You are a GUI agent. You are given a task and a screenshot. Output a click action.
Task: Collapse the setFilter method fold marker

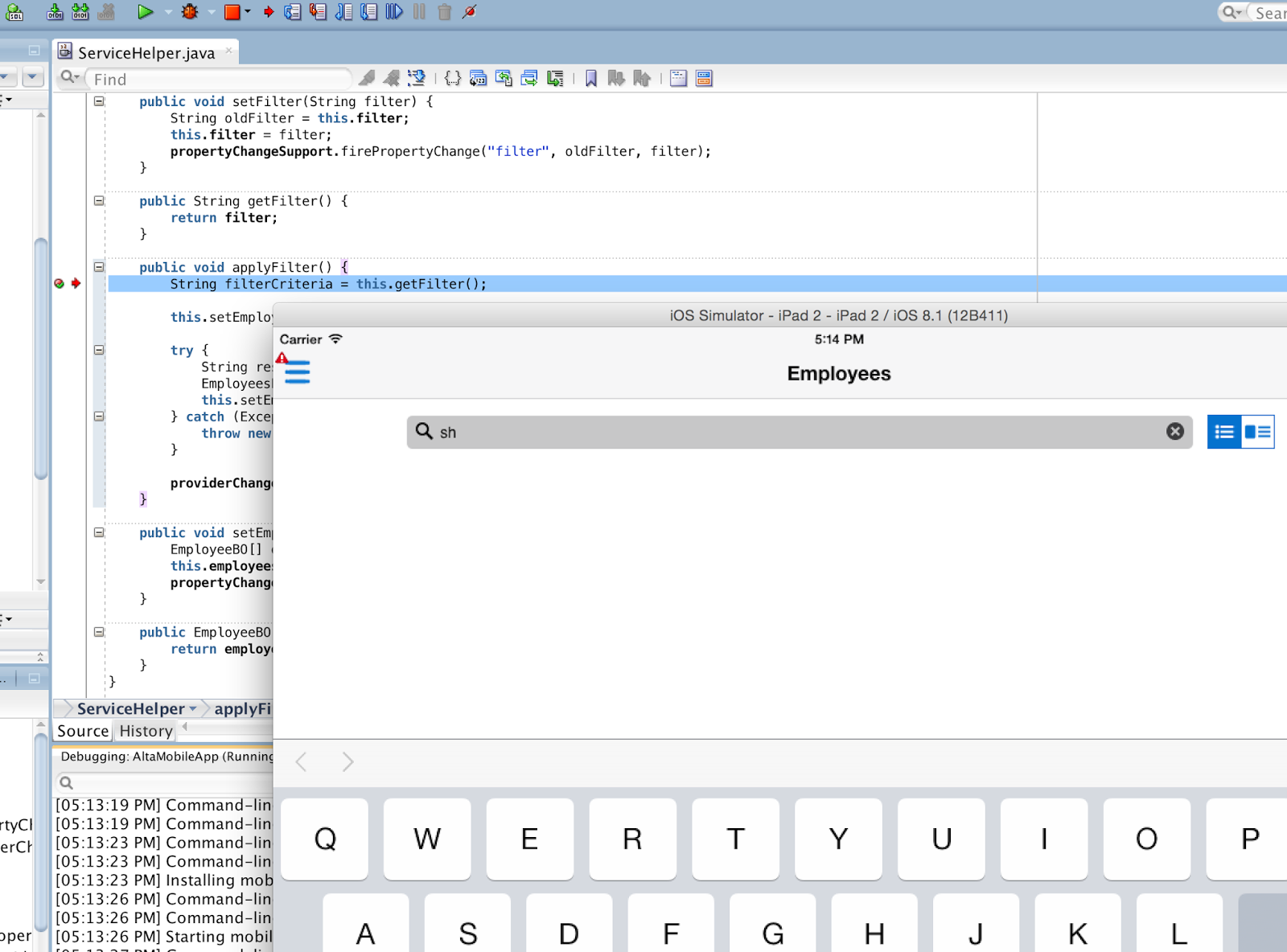coord(99,101)
